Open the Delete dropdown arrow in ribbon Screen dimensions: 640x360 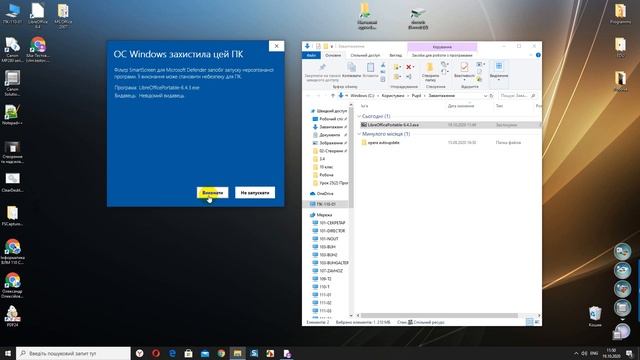pyautogui.click(x=413, y=67)
